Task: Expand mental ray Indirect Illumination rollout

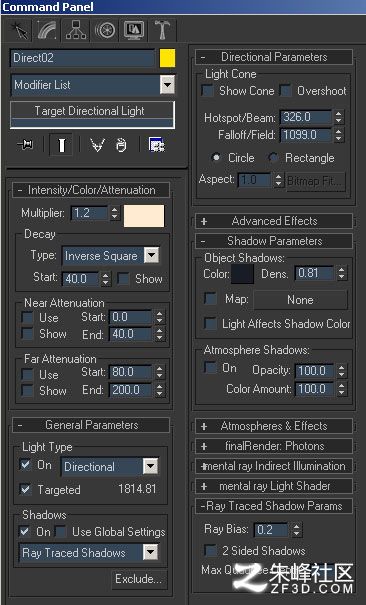Action: click(274, 466)
